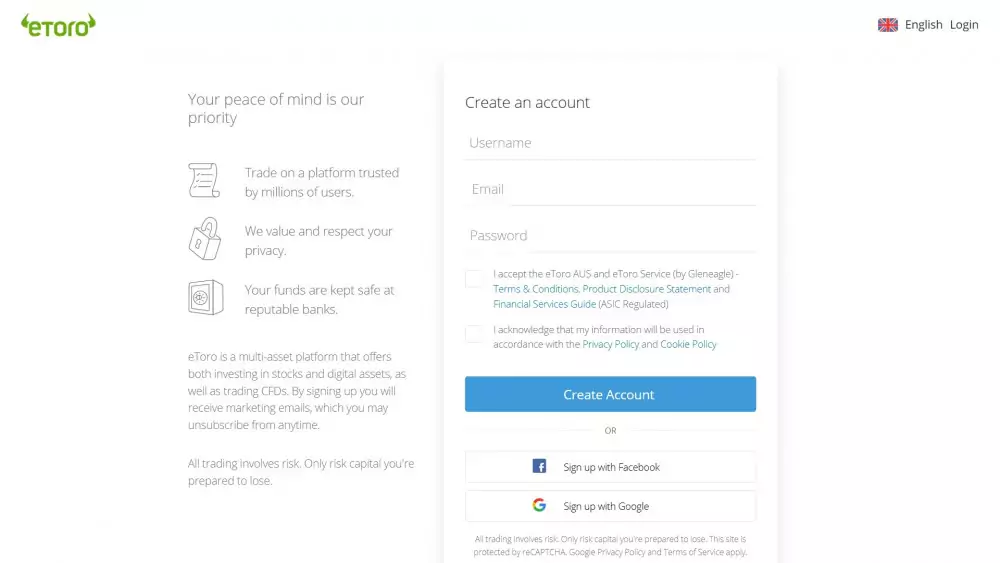Tick the Privacy Policy acknowledgement checkbox
The height and width of the screenshot is (563, 1000).
[x=474, y=333]
